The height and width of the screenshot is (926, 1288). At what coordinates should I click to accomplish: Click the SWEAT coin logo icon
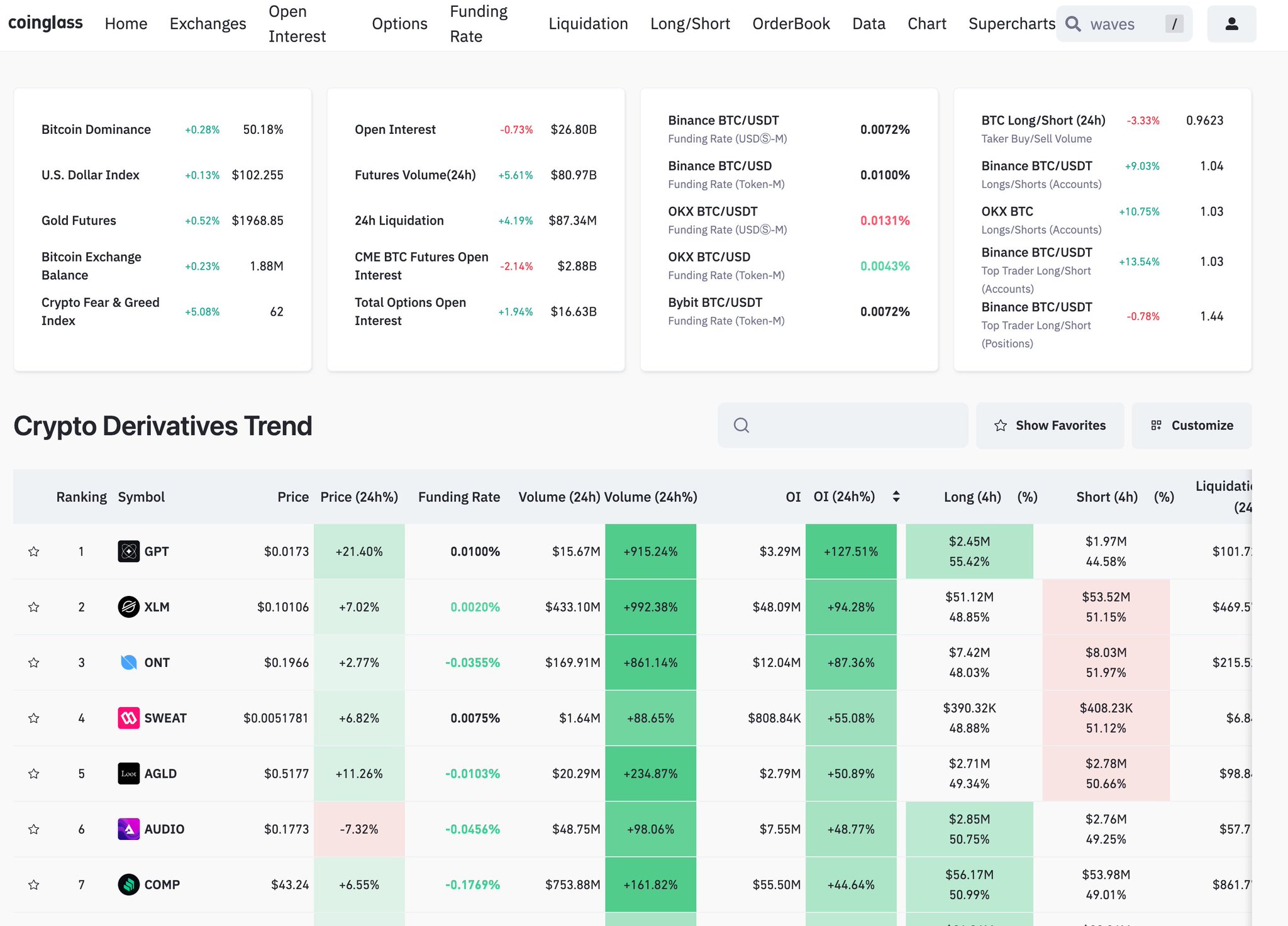click(129, 718)
